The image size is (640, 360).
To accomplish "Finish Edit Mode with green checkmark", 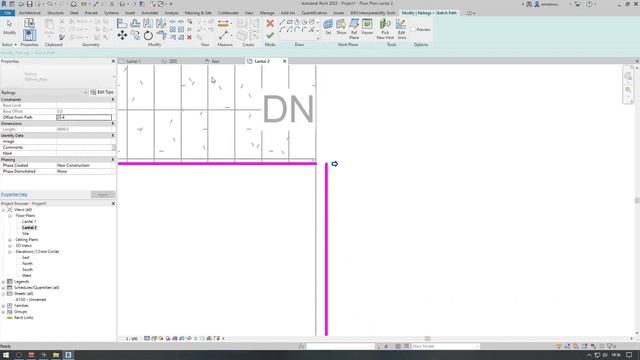I will 270,36.
